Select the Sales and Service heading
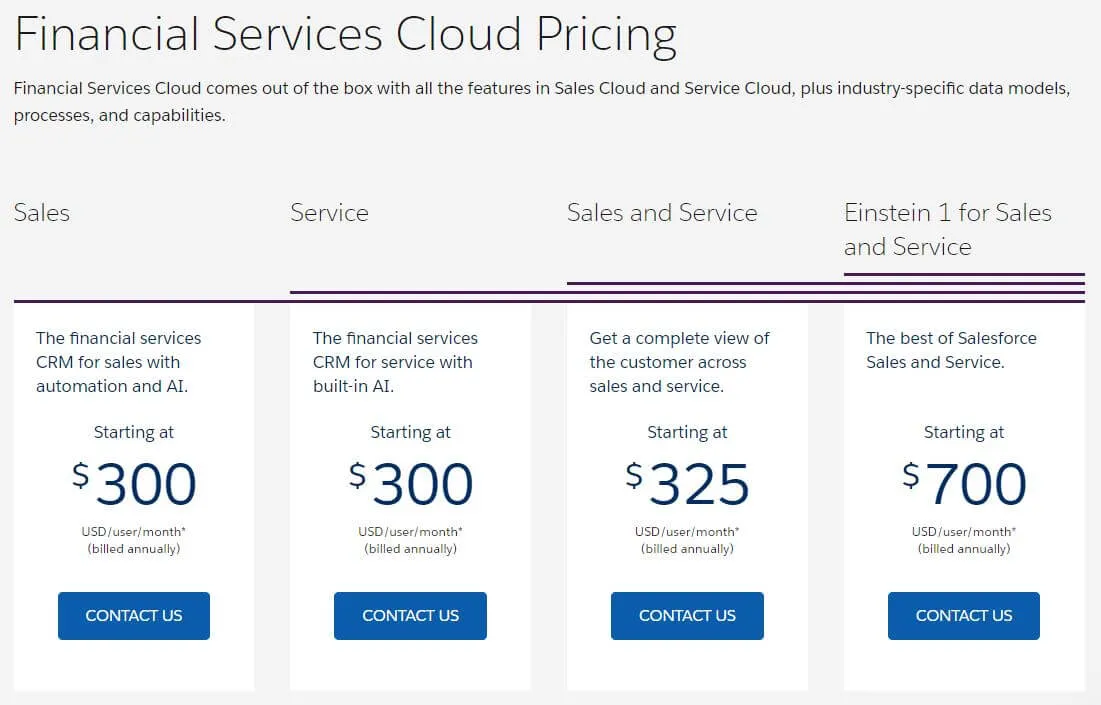1101x705 pixels. pos(662,213)
